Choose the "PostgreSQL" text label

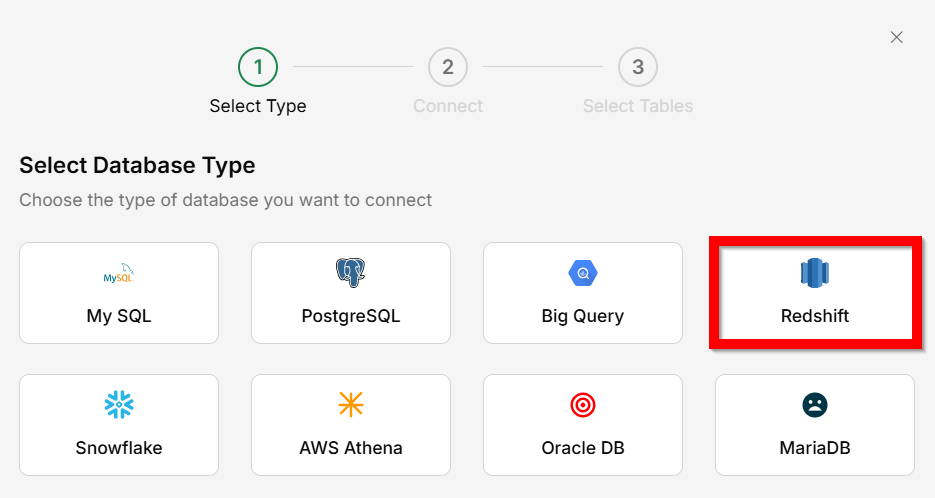coord(350,316)
